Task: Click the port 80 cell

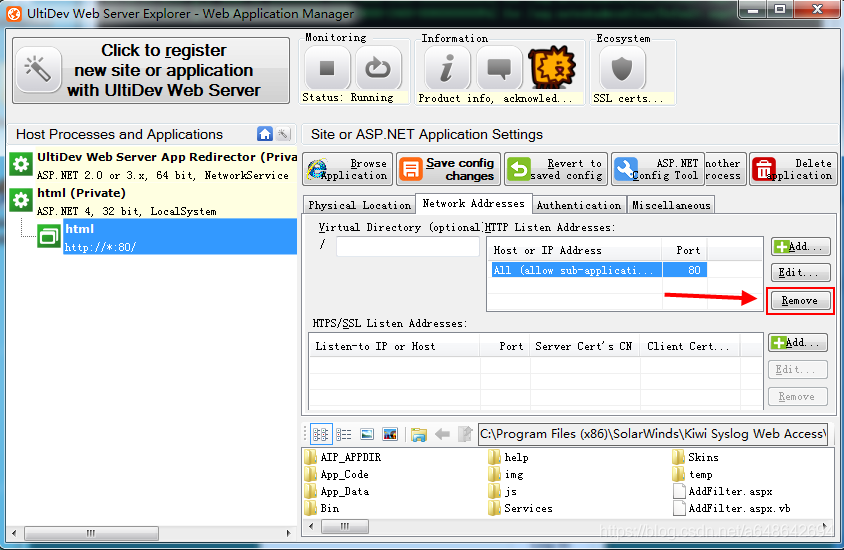Action: pos(685,270)
